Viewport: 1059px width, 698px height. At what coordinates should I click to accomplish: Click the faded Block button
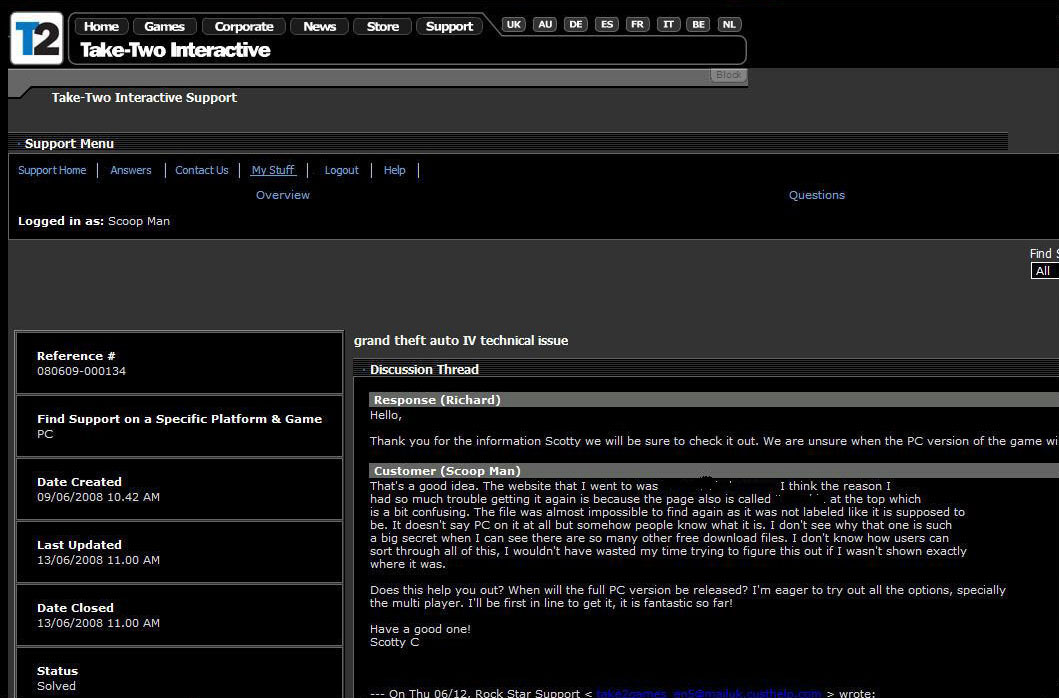[728, 75]
